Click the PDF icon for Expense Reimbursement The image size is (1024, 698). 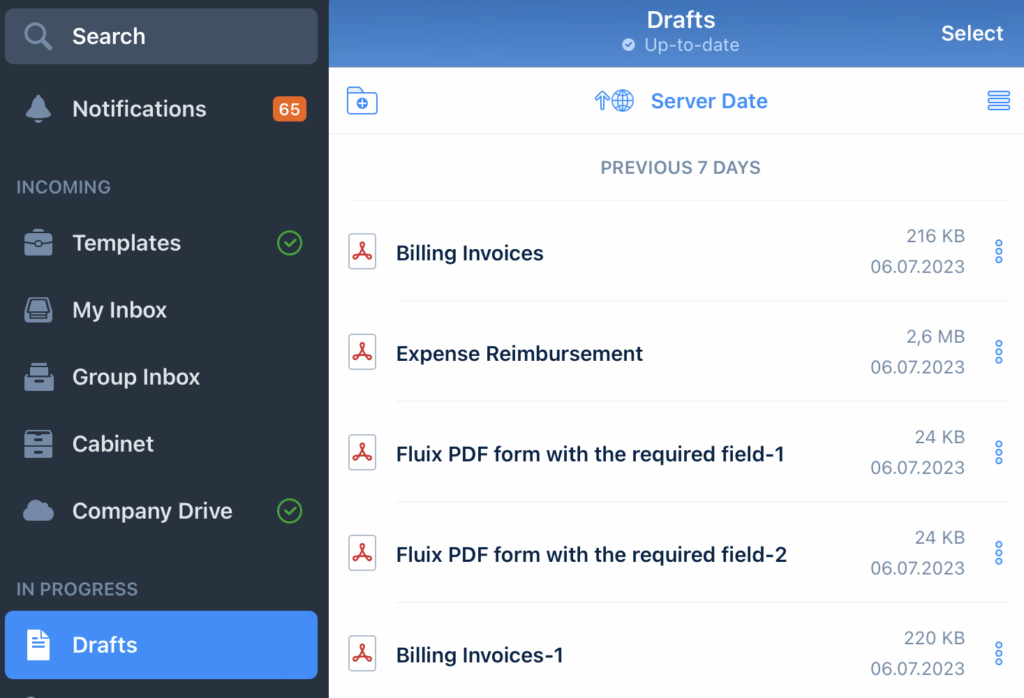tap(362, 352)
